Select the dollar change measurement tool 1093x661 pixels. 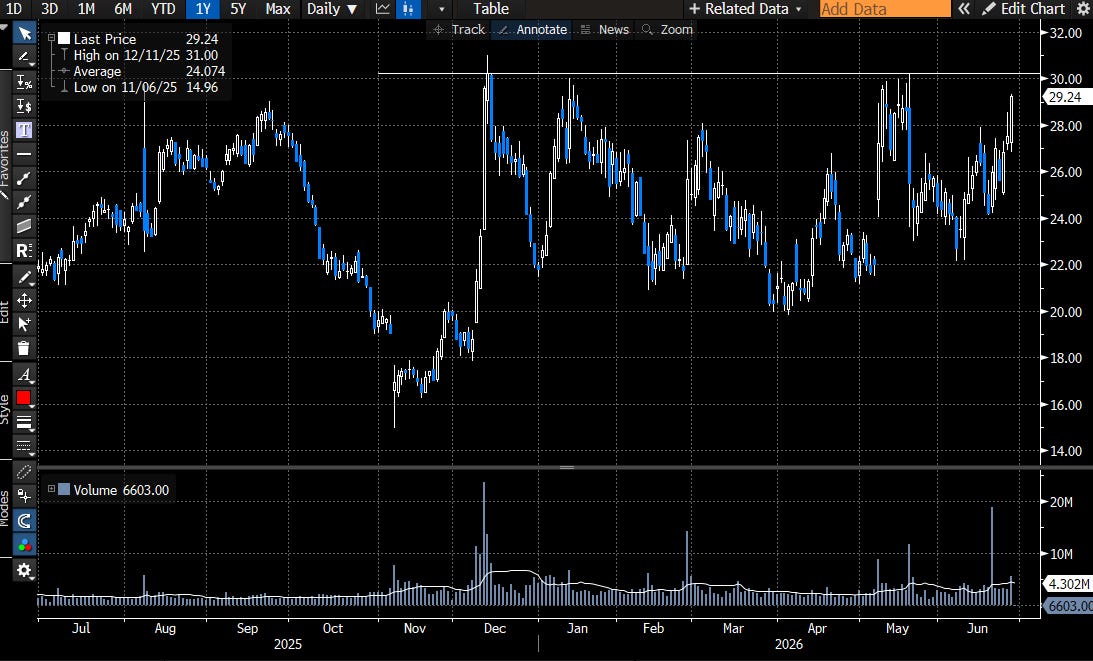(x=24, y=106)
